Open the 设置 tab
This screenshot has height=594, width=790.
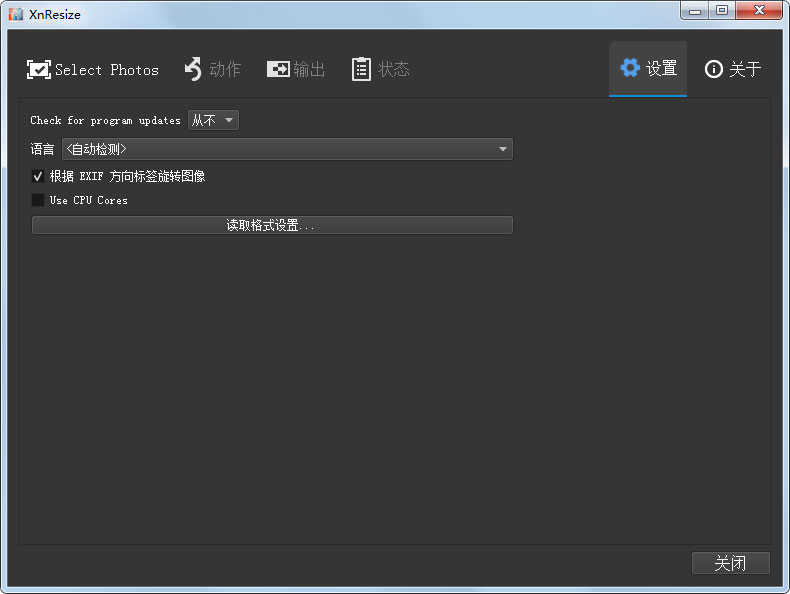(x=648, y=69)
